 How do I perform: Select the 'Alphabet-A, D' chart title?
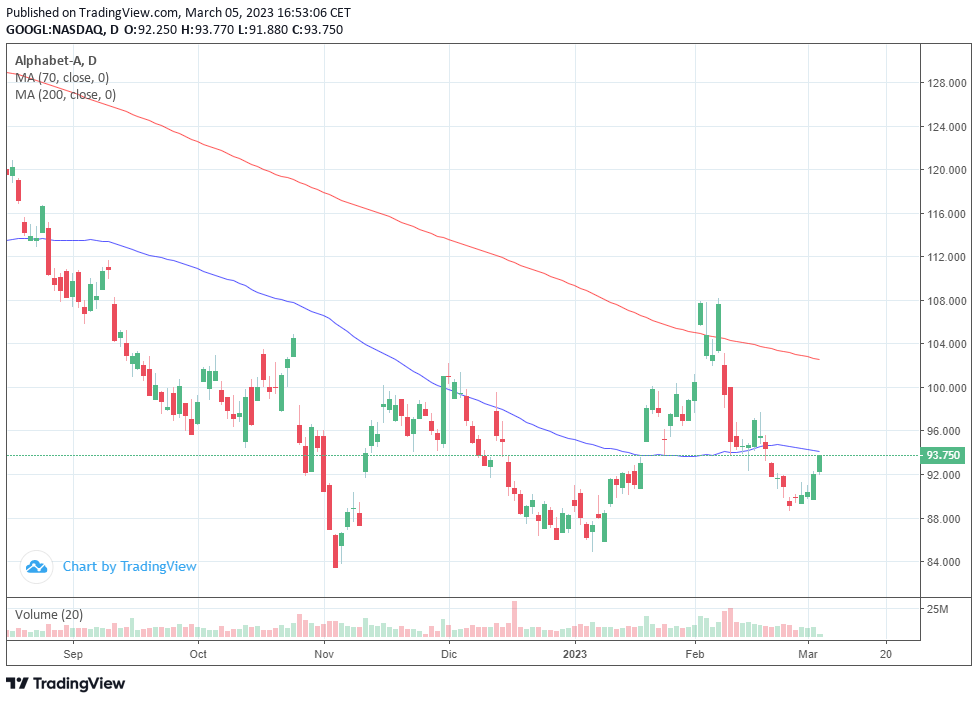tap(56, 61)
